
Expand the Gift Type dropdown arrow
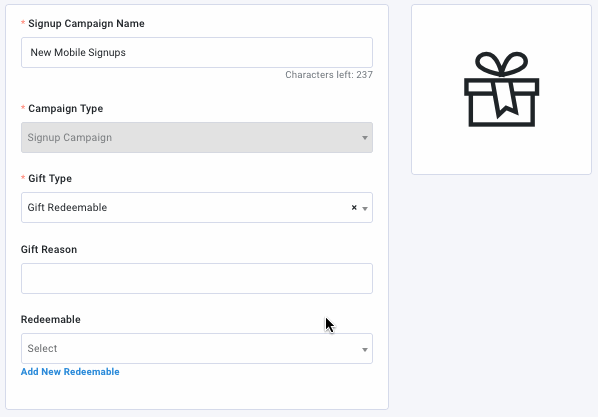pos(365,208)
